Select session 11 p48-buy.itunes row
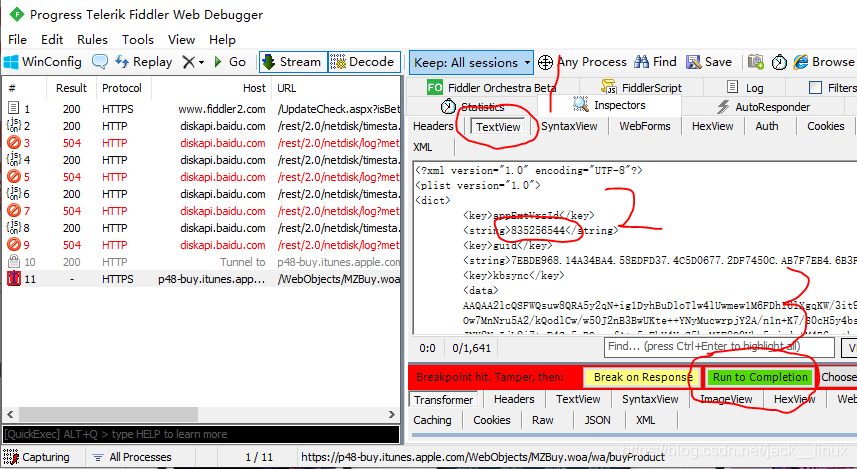 (202, 279)
